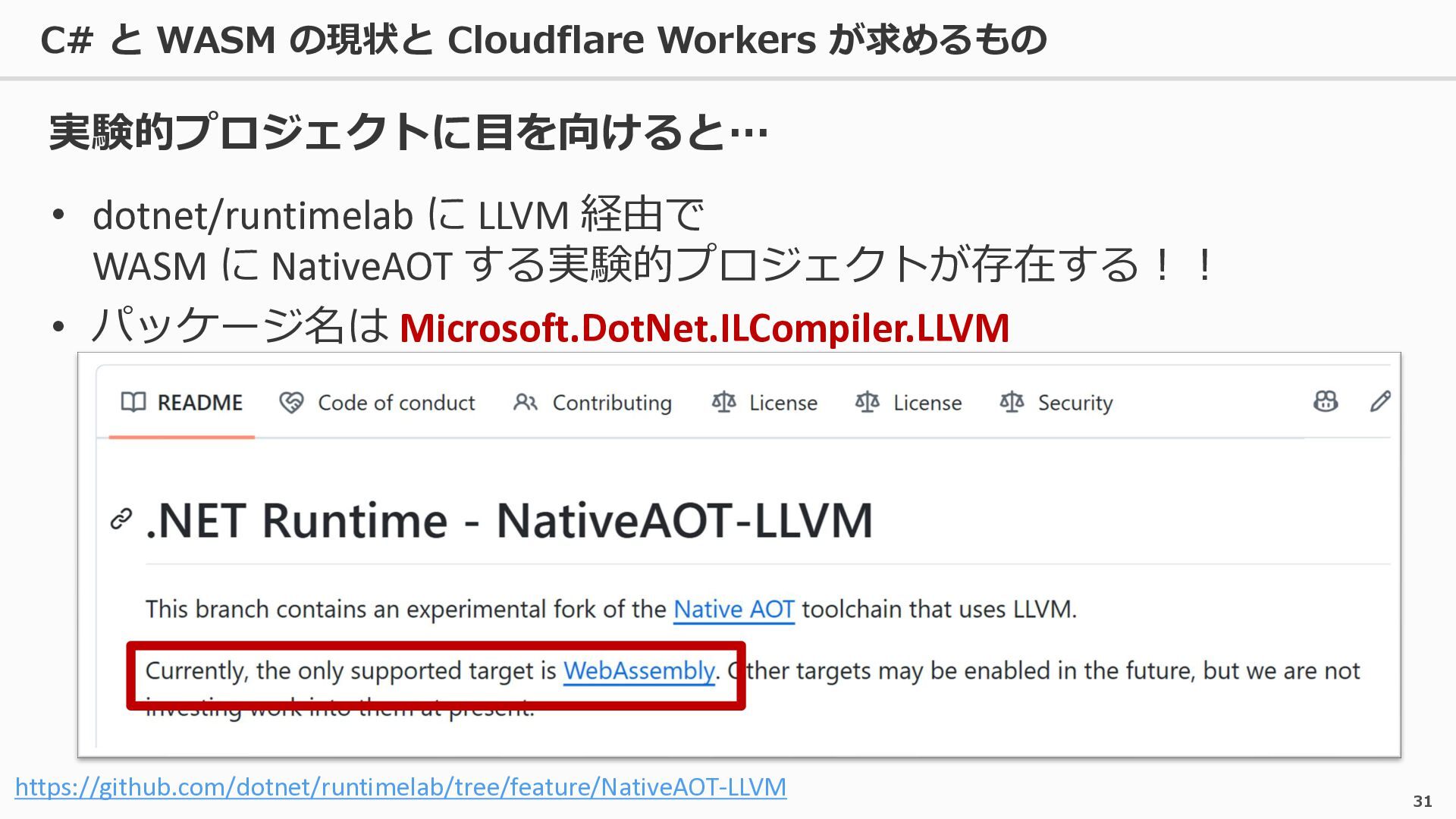Open the second License tab
1456x819 pixels.
927,403
